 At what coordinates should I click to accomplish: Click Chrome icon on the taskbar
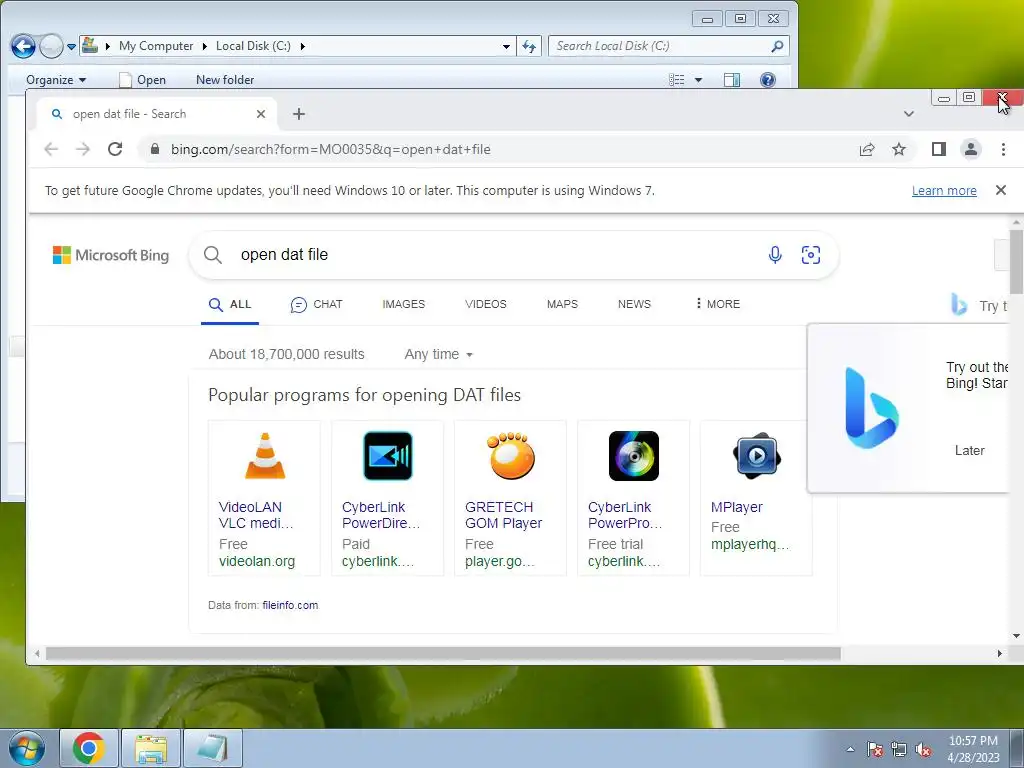[x=89, y=748]
